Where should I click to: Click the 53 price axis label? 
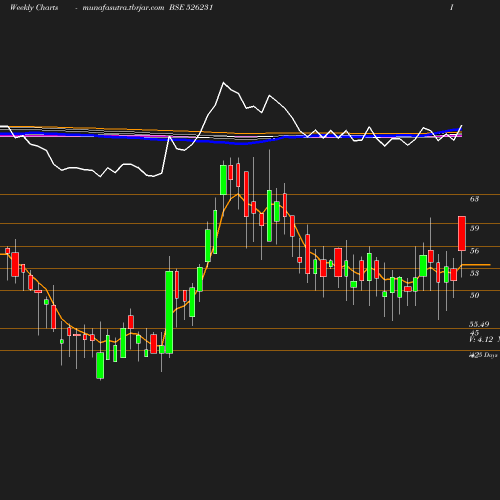(x=474, y=273)
